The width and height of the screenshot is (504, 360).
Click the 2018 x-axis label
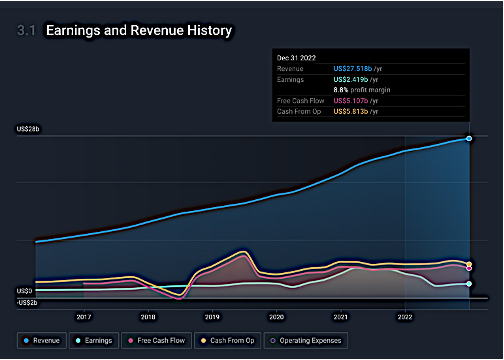tap(148, 317)
